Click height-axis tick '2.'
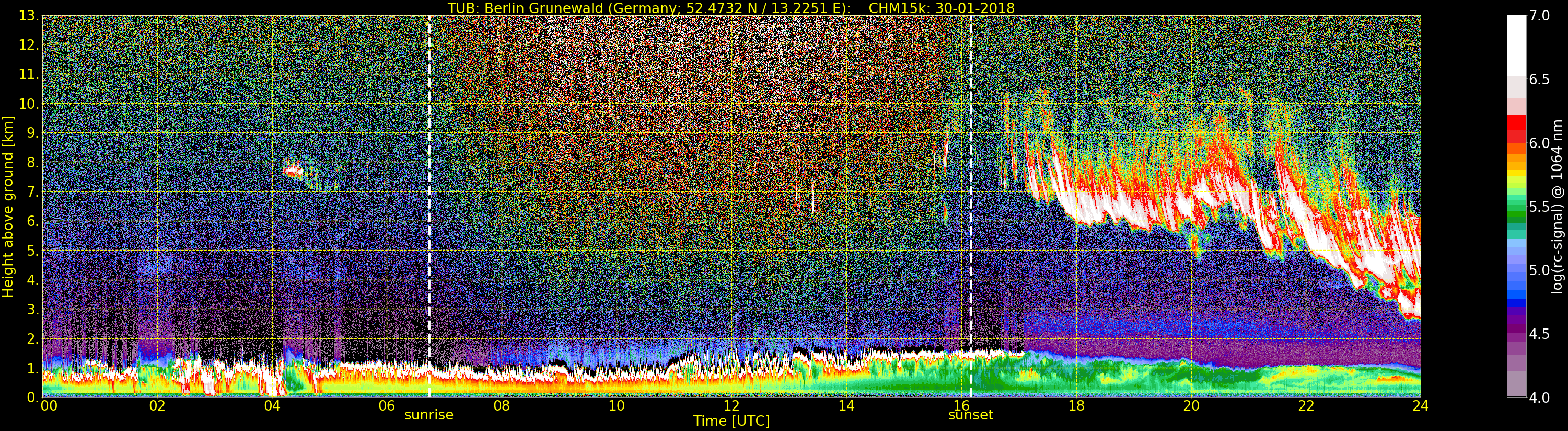This screenshot has width=1568, height=431. [33, 338]
